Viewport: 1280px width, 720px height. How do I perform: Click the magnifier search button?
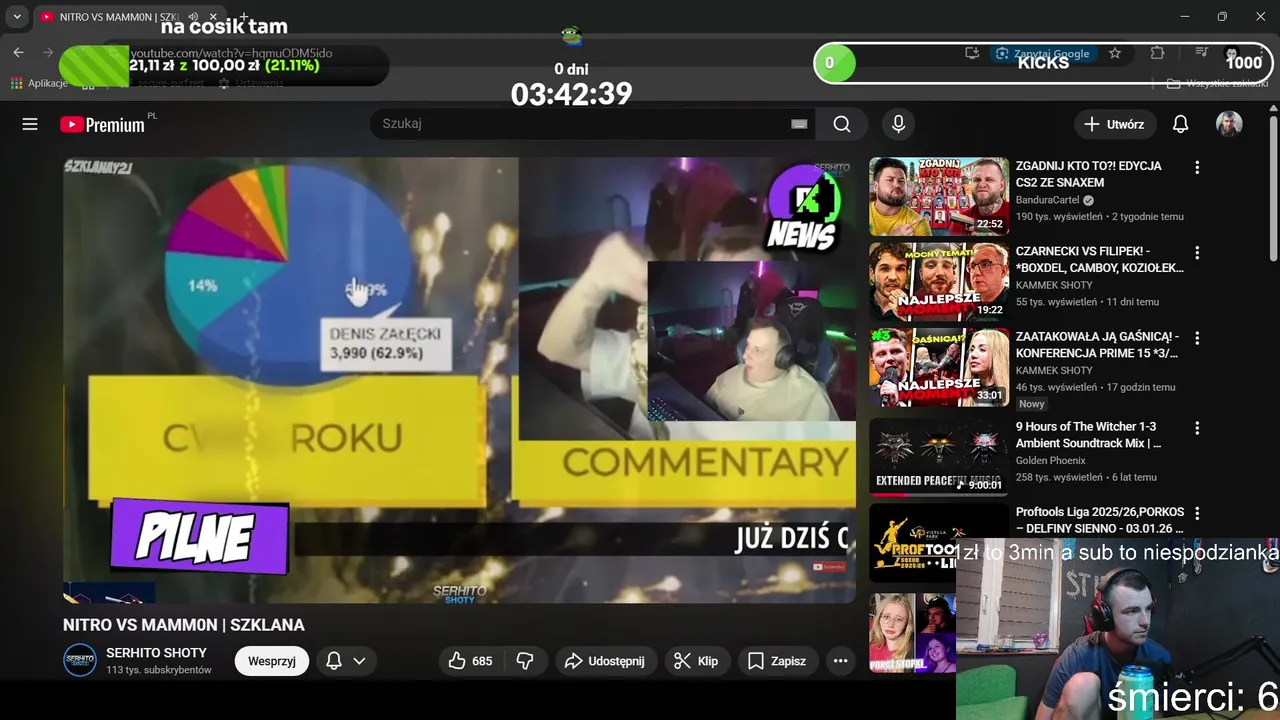pyautogui.click(x=842, y=124)
